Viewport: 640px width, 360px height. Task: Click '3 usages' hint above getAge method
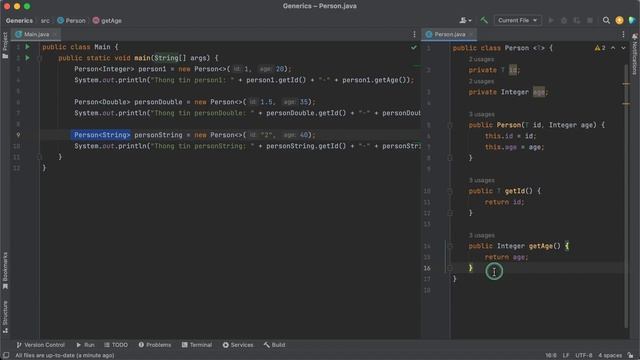click(482, 236)
